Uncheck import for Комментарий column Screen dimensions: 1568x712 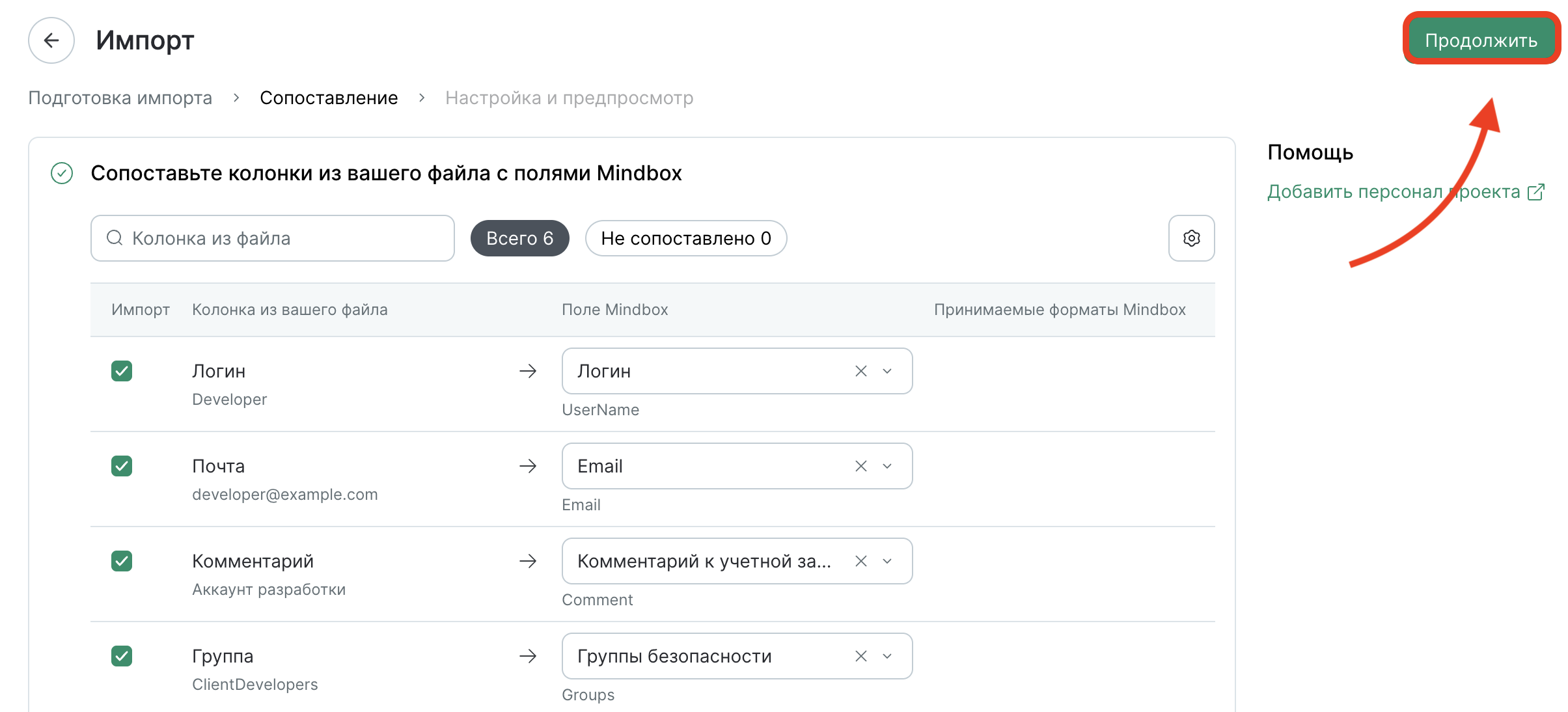tap(122, 561)
